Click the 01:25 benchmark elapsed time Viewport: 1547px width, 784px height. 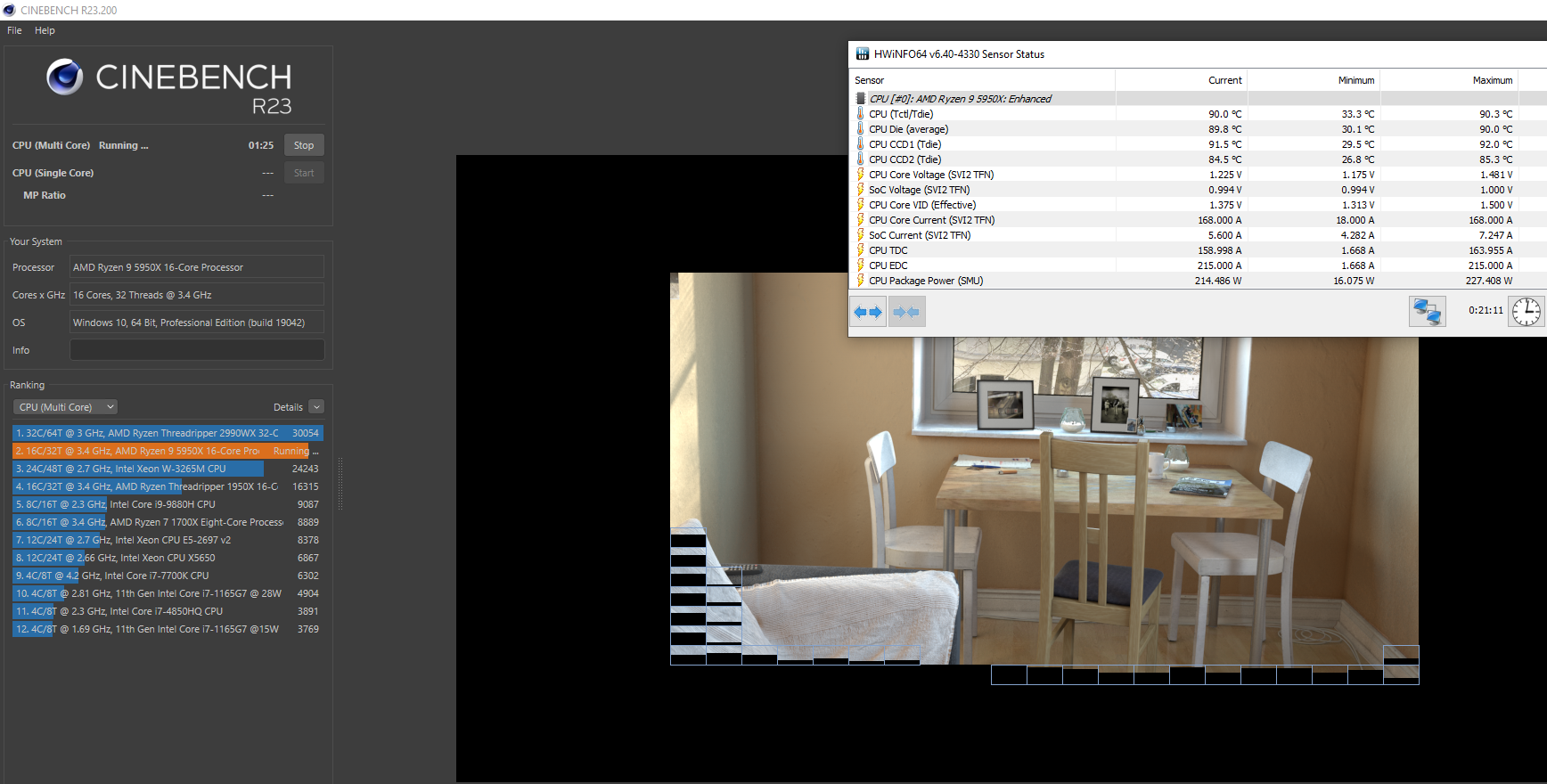point(261,145)
